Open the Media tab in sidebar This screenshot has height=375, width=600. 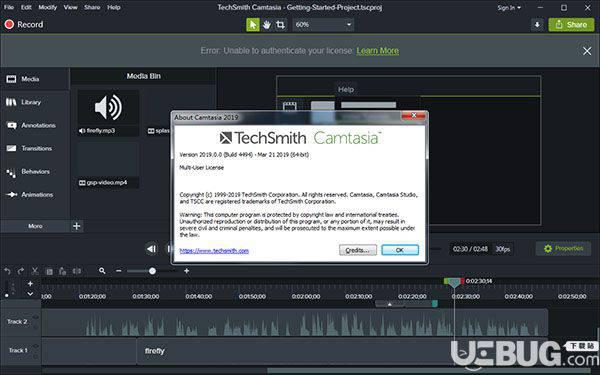pyautogui.click(x=34, y=79)
